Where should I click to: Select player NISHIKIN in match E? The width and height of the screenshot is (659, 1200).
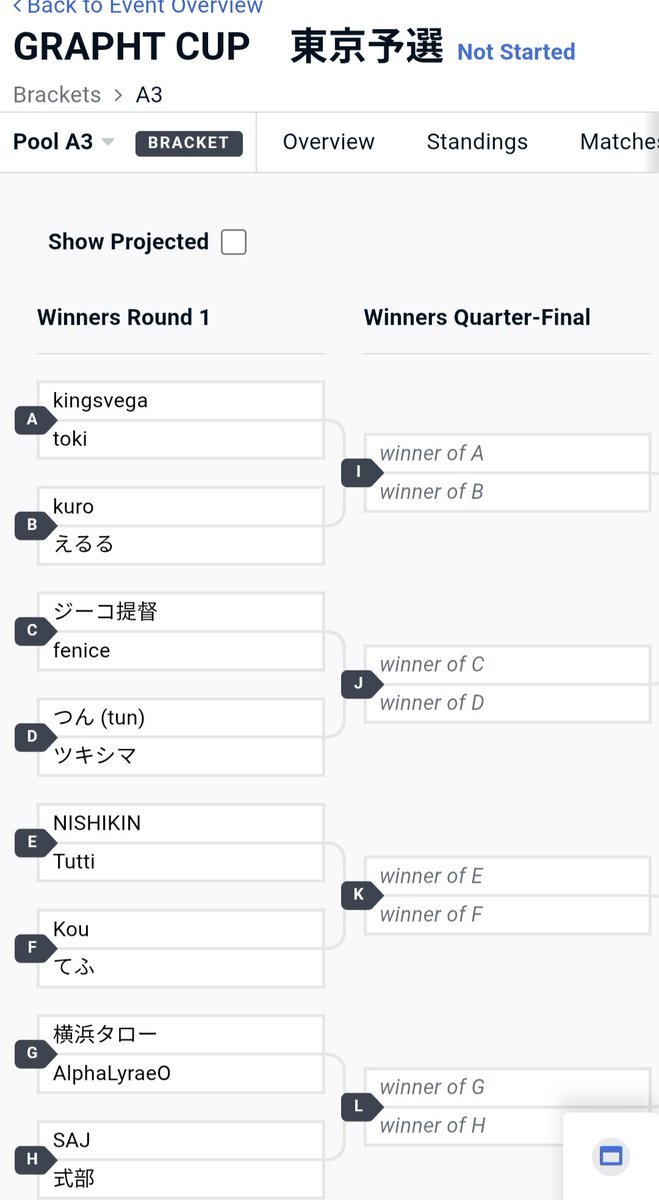point(181,824)
